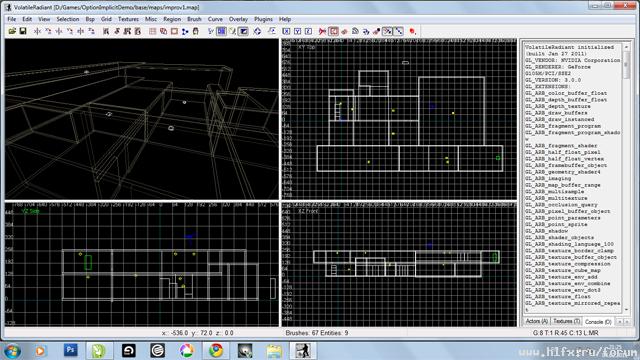Toggle the pressed texture lock arrow button
This screenshot has width=640, height=360.
click(x=387, y=31)
